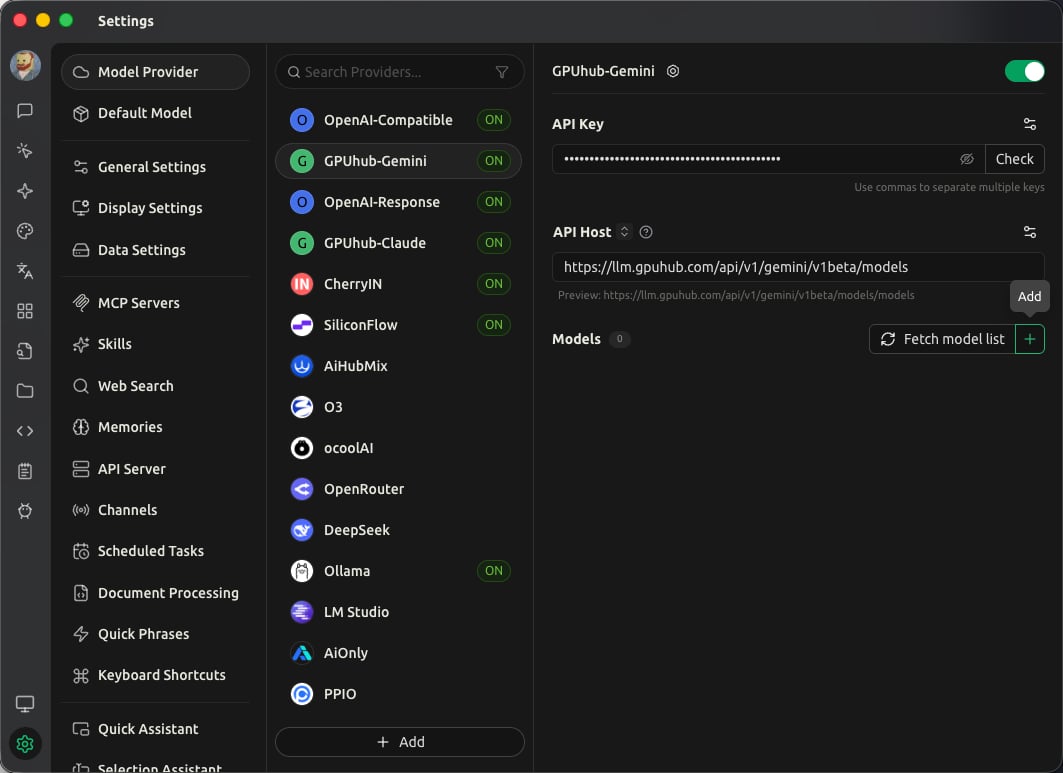The width and height of the screenshot is (1063, 773).
Task: Select the O3 provider
Action: pos(399,407)
